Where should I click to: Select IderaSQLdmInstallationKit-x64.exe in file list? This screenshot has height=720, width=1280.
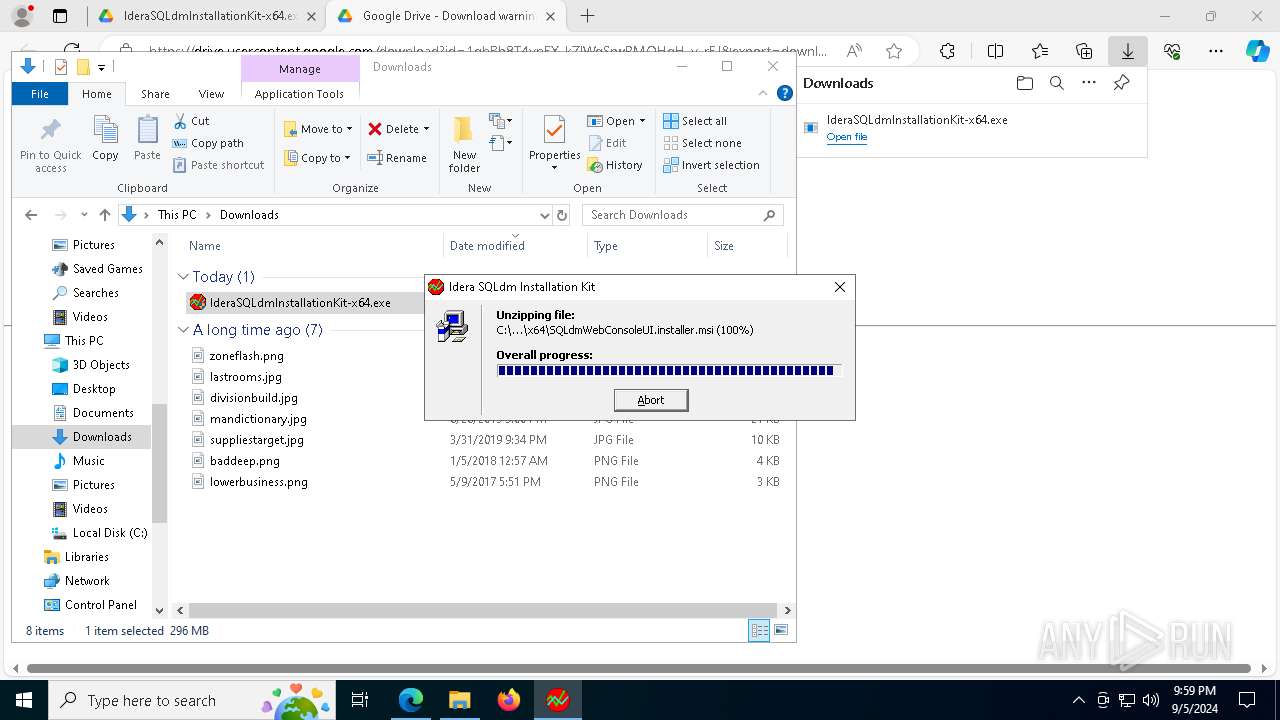tap(300, 302)
